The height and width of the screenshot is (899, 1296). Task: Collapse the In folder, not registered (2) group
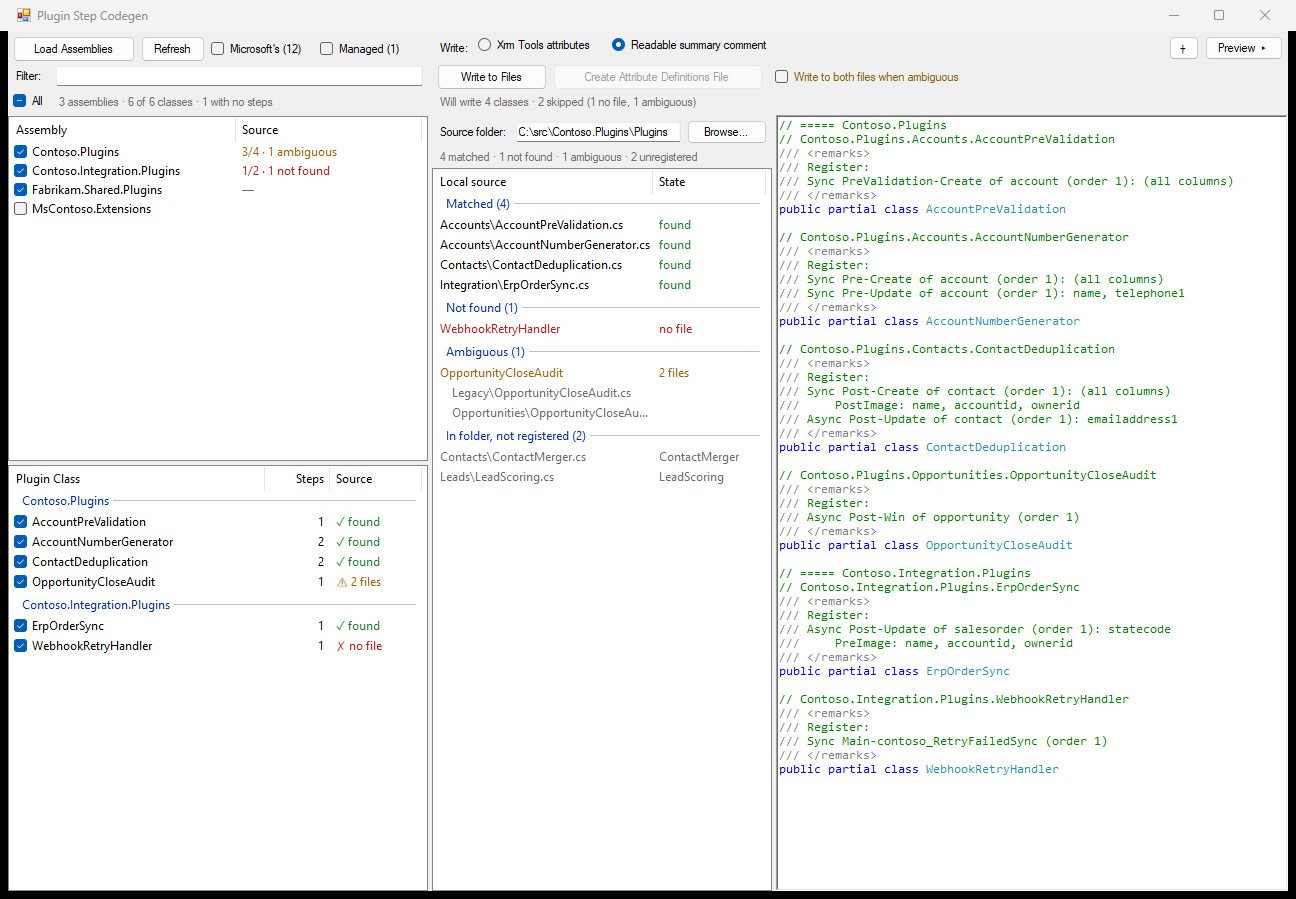coord(515,436)
